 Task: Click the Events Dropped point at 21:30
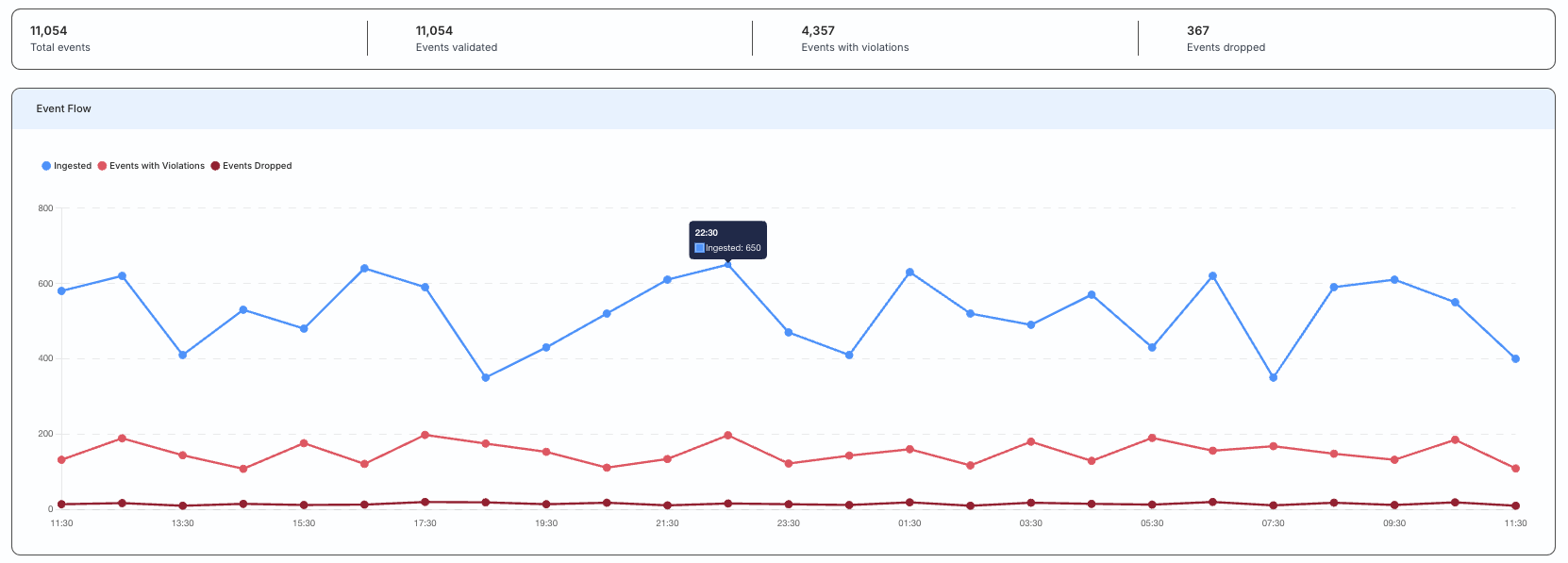coord(667,505)
